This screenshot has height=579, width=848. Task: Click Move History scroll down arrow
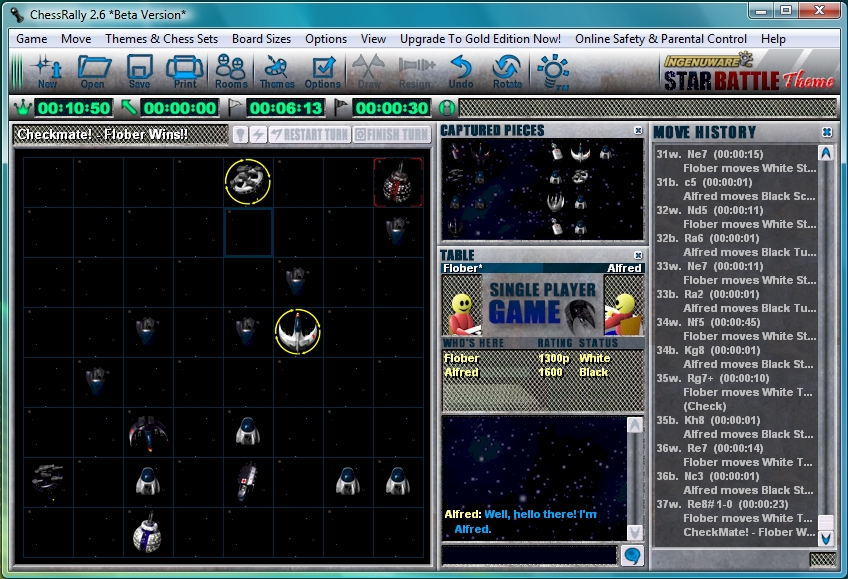click(x=826, y=538)
